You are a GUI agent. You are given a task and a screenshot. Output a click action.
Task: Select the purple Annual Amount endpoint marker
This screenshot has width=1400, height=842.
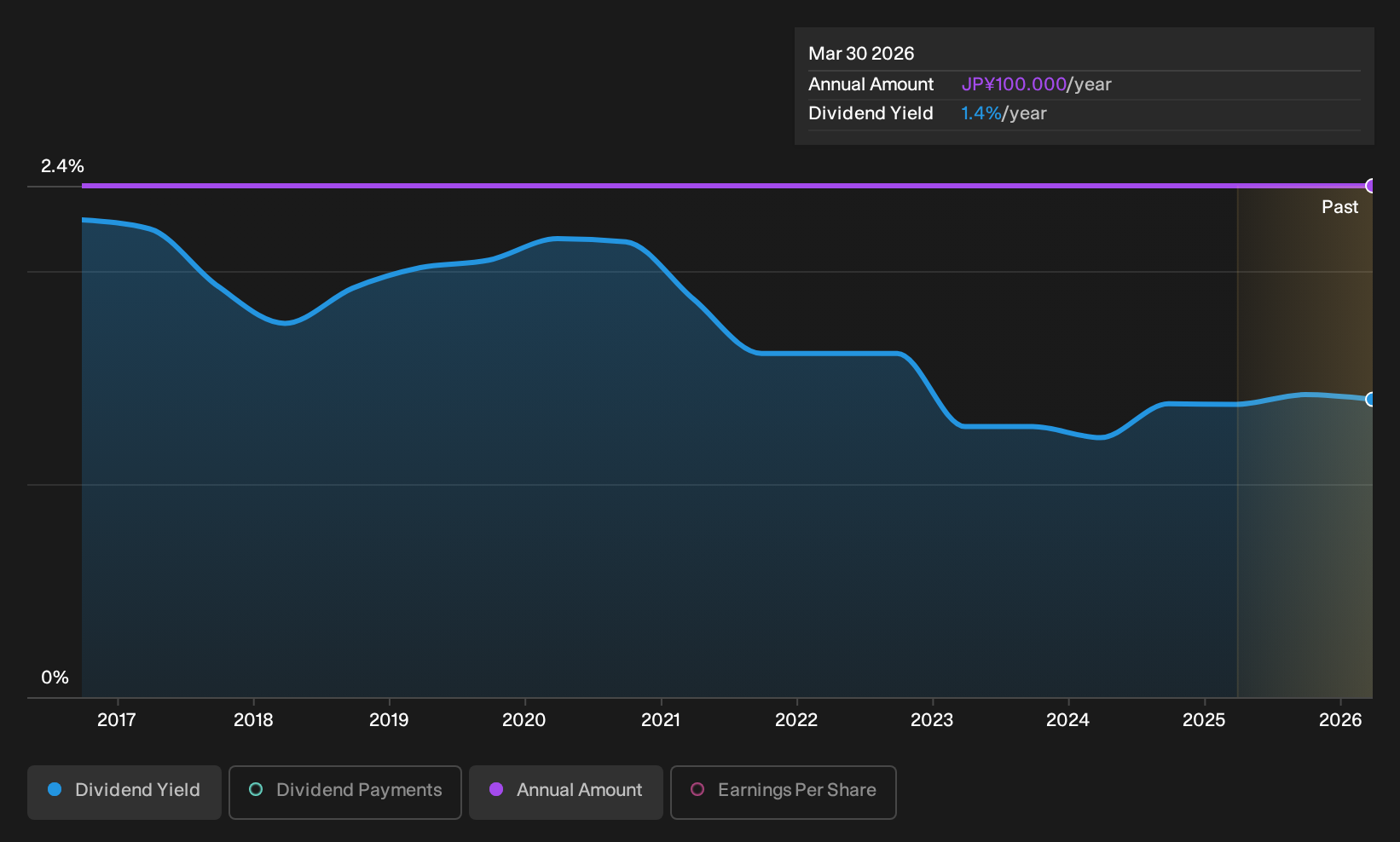pyautogui.click(x=1370, y=186)
